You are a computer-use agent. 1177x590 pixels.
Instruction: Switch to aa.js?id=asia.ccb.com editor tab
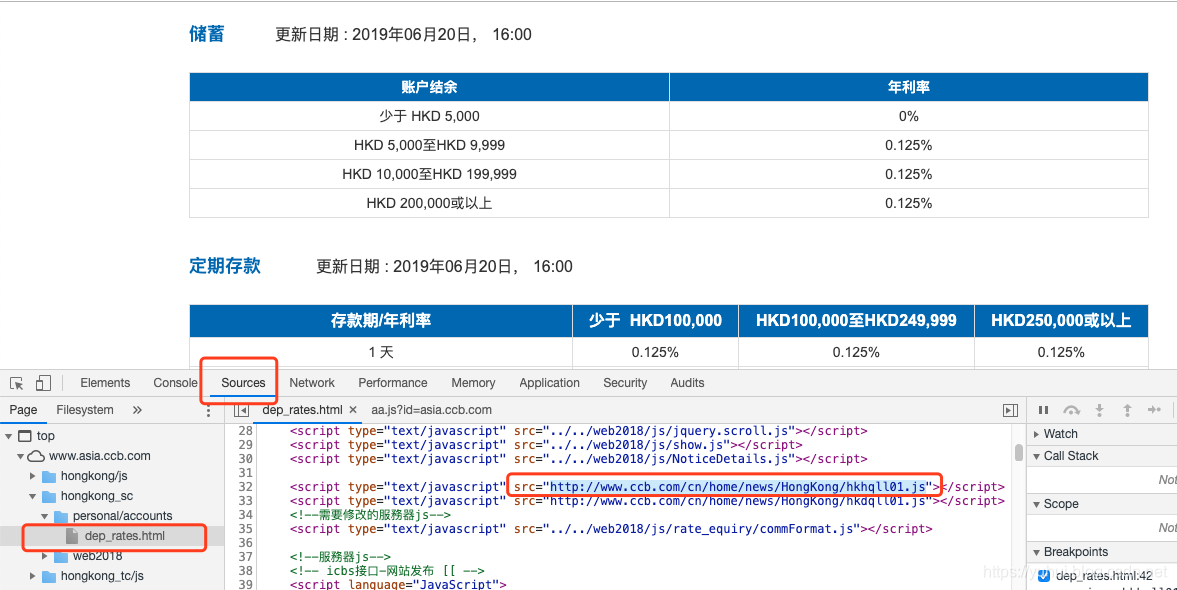click(432, 410)
